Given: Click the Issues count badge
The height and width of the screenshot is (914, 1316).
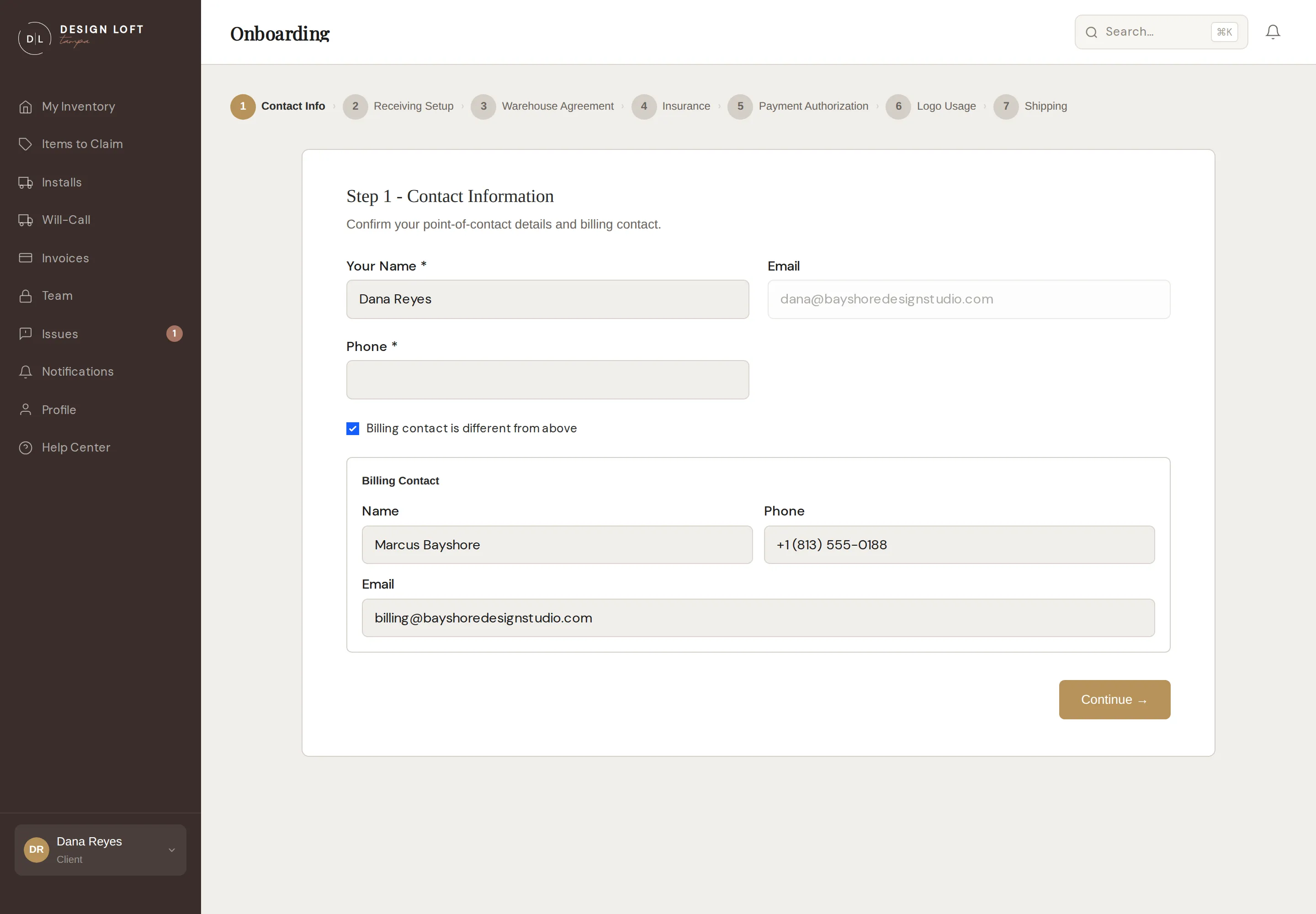Looking at the screenshot, I should tap(174, 333).
